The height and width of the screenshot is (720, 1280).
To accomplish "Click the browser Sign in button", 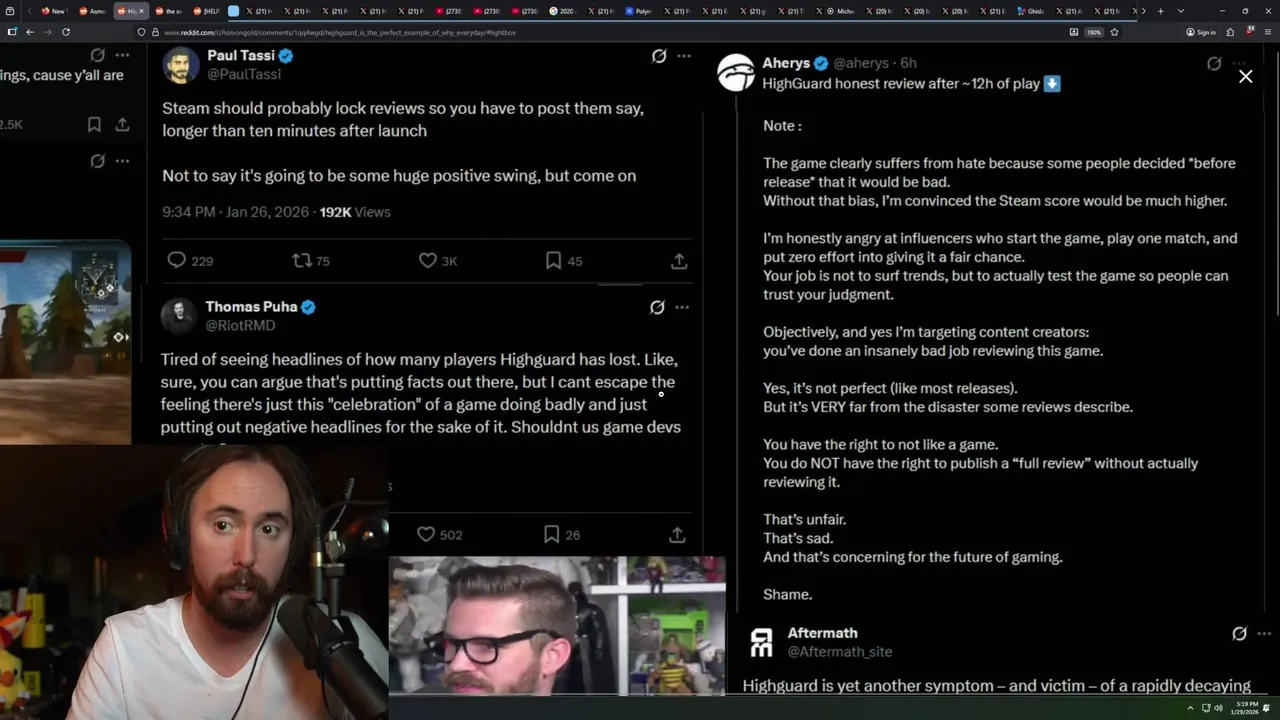I will [x=1201, y=32].
